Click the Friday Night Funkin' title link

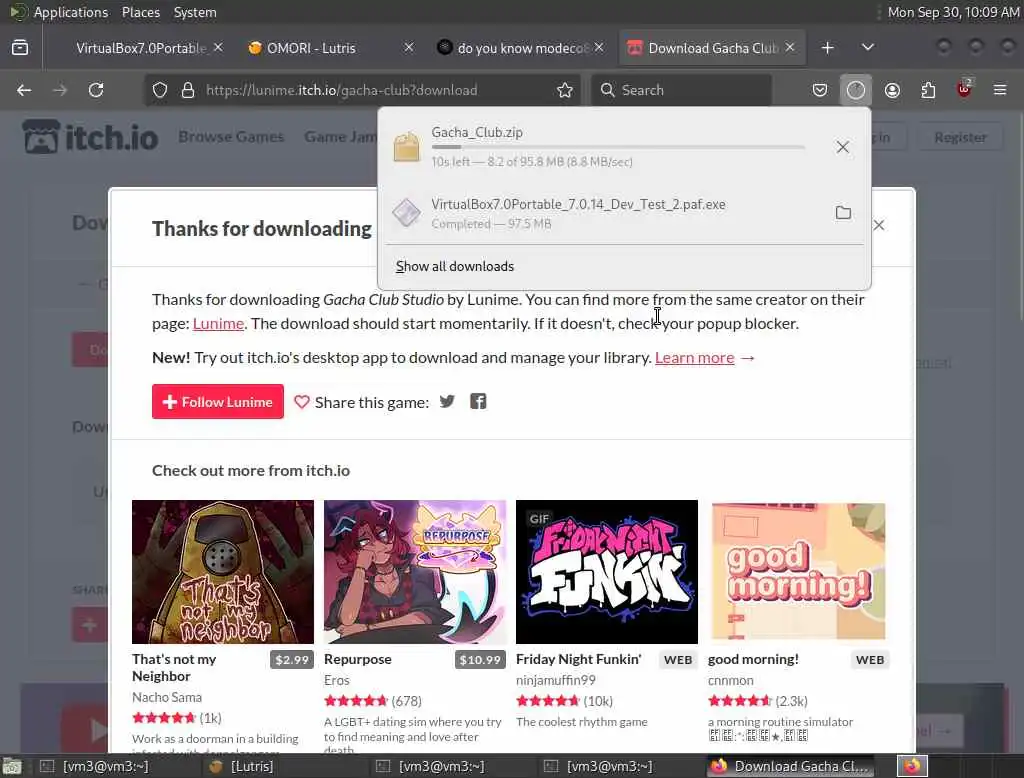(x=579, y=659)
